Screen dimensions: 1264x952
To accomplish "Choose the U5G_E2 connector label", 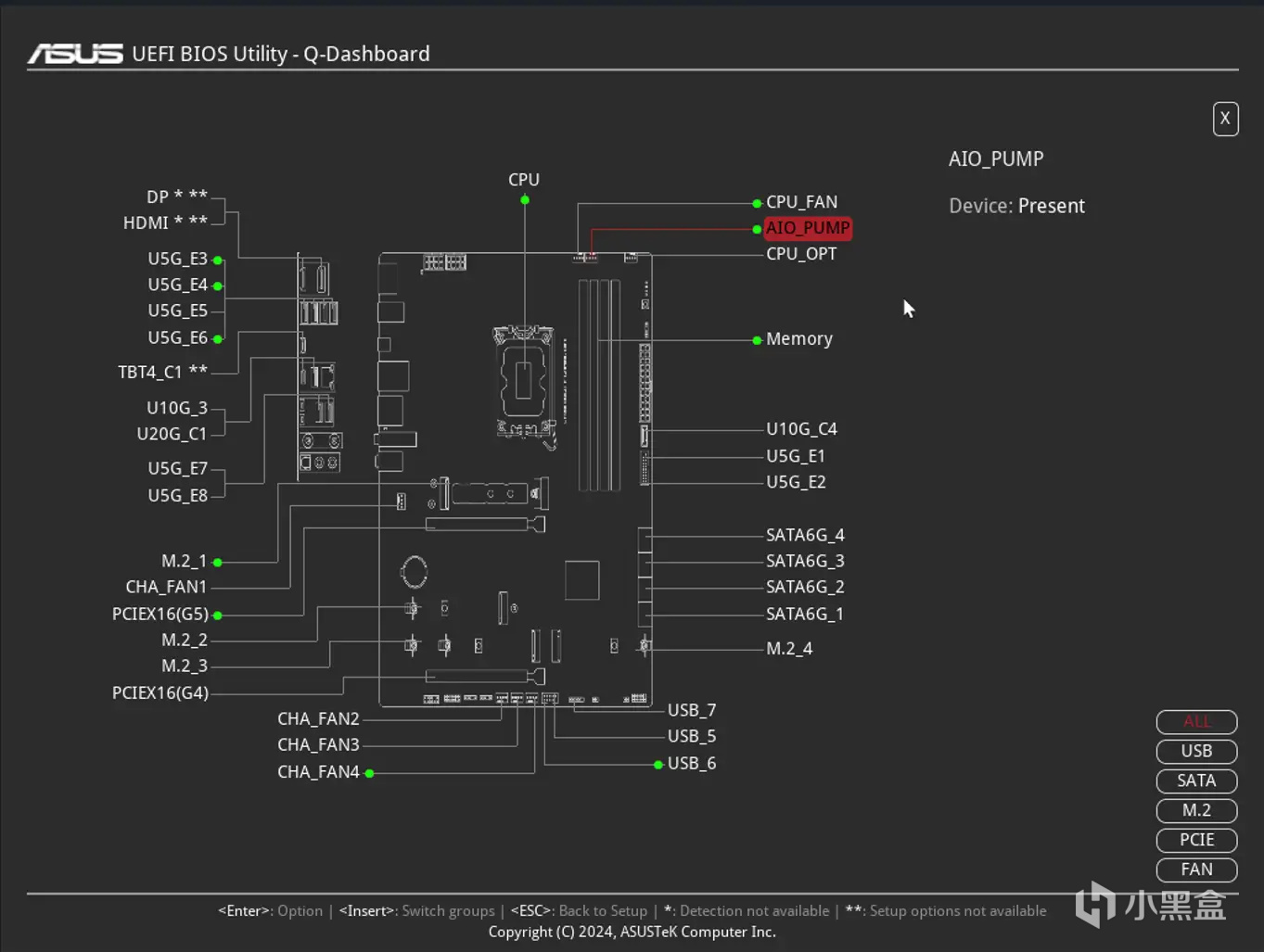I will pos(796,482).
